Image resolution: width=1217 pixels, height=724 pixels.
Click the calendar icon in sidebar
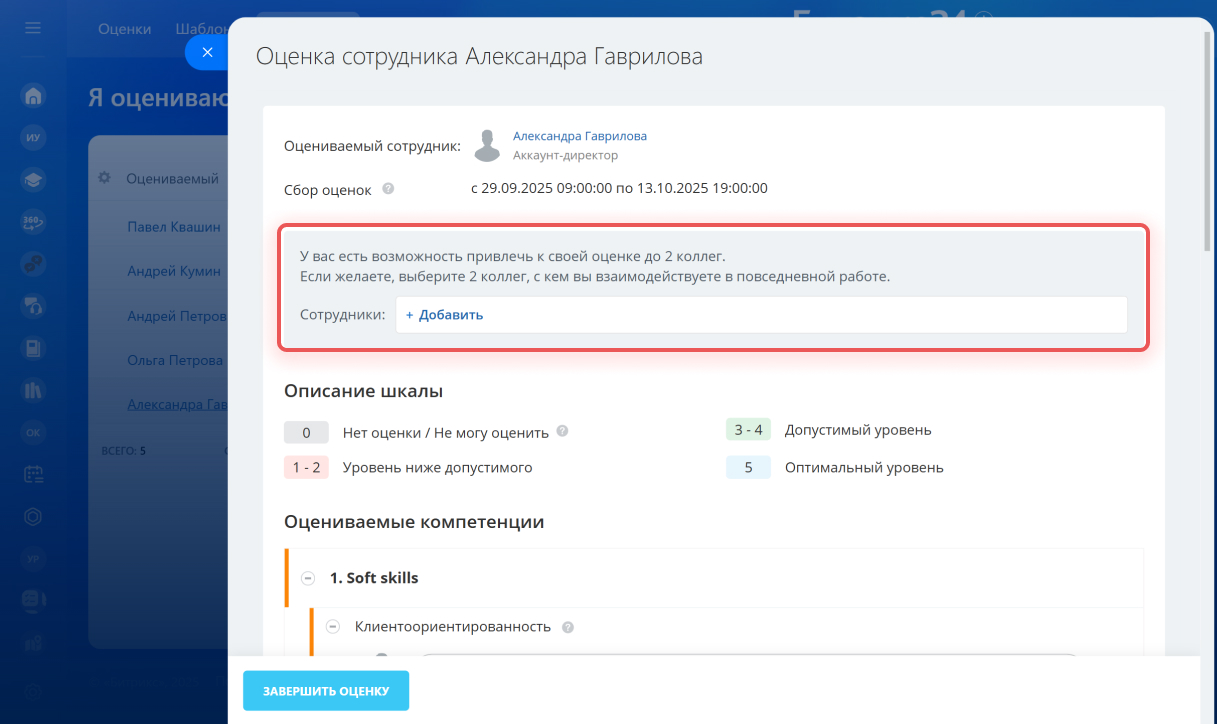[x=33, y=474]
